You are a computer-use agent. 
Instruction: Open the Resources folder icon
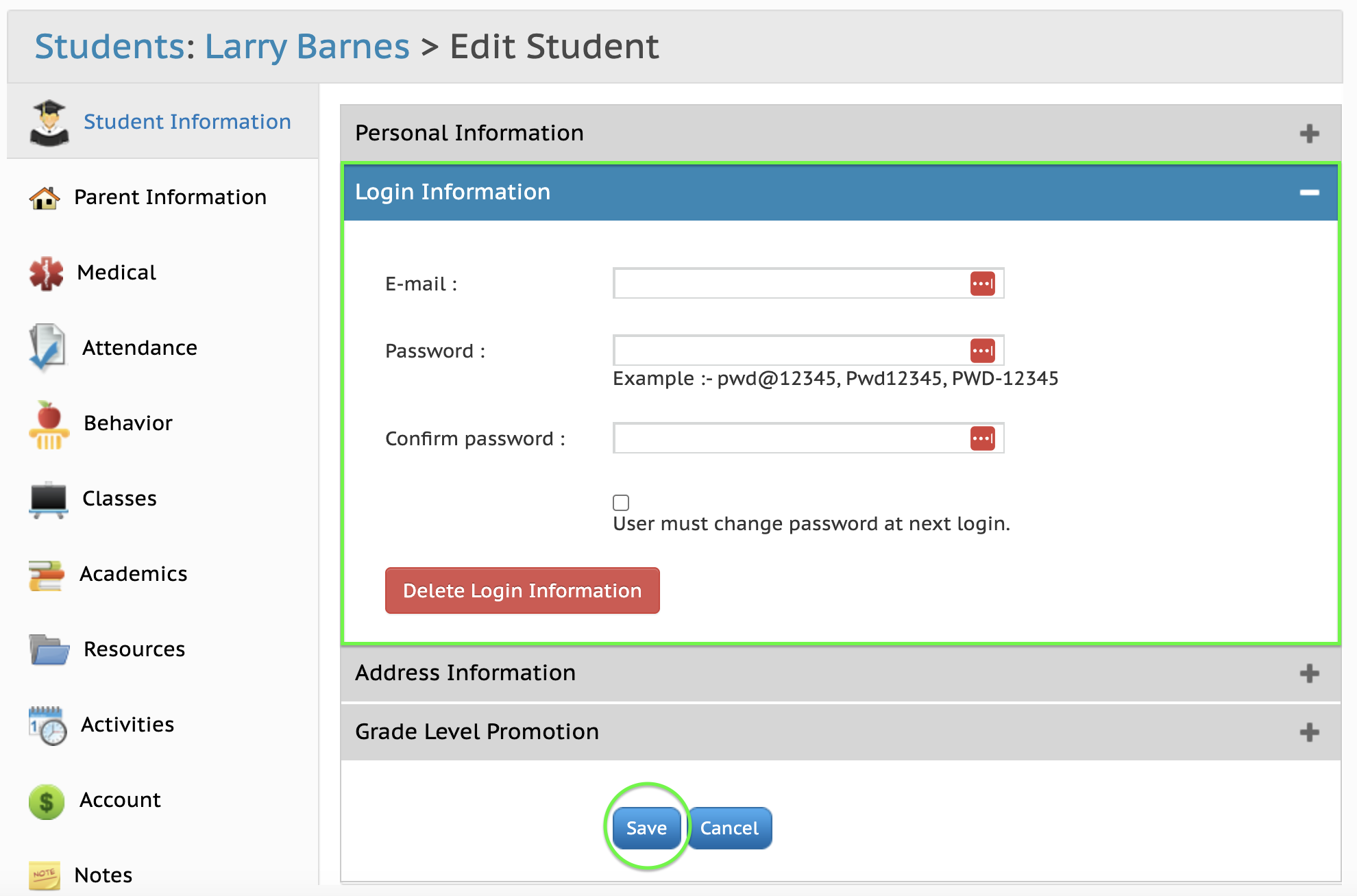pyautogui.click(x=49, y=649)
